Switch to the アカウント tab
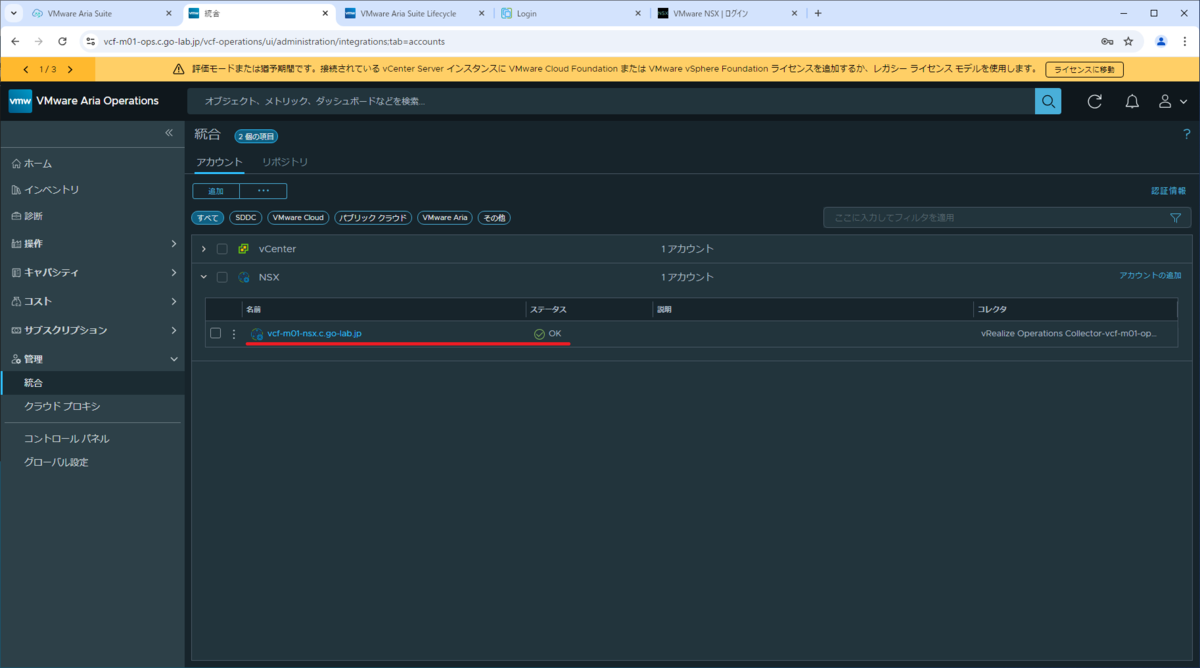The image size is (1200, 668). pos(219,162)
